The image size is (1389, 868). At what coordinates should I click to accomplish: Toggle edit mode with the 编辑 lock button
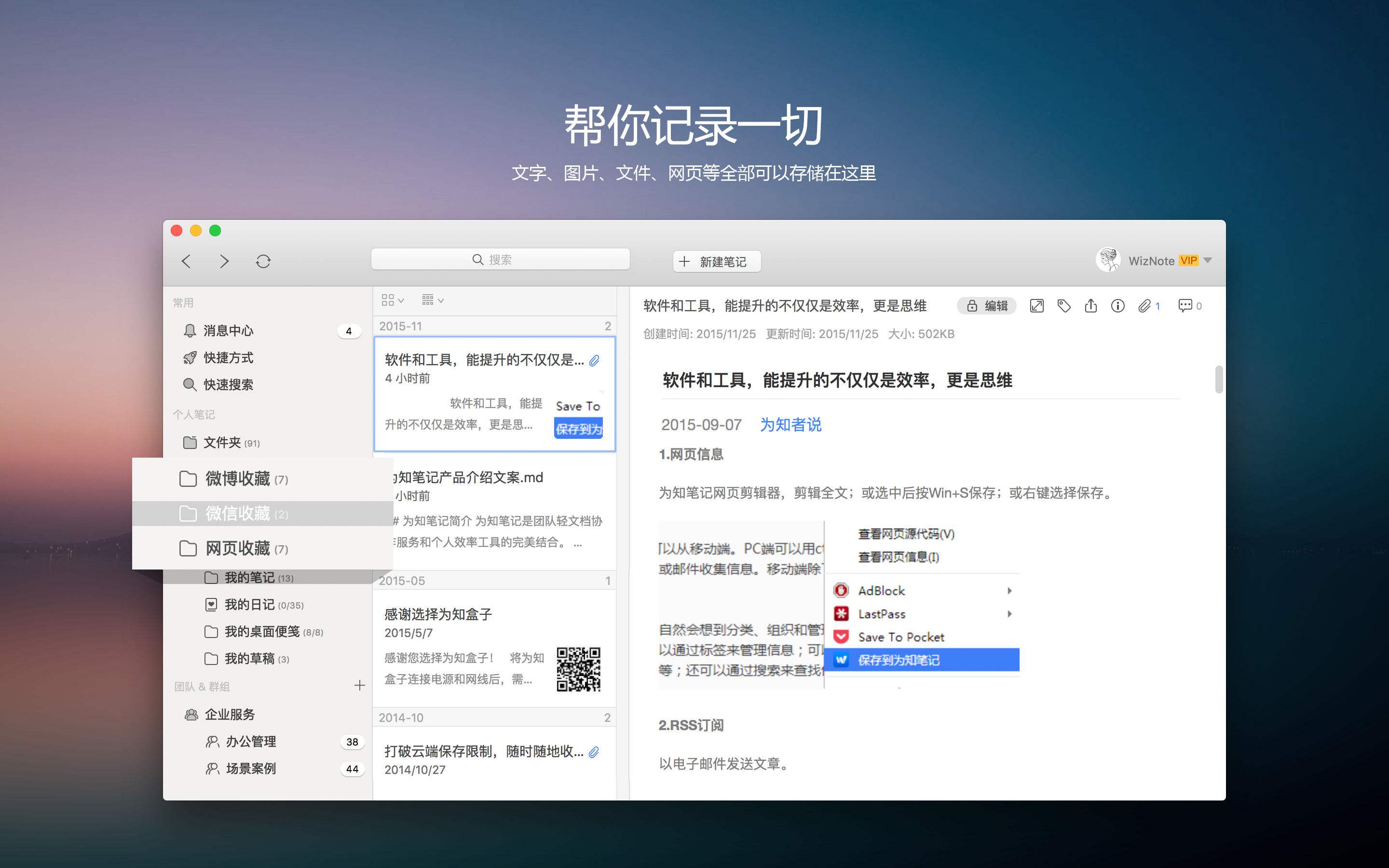coord(987,305)
